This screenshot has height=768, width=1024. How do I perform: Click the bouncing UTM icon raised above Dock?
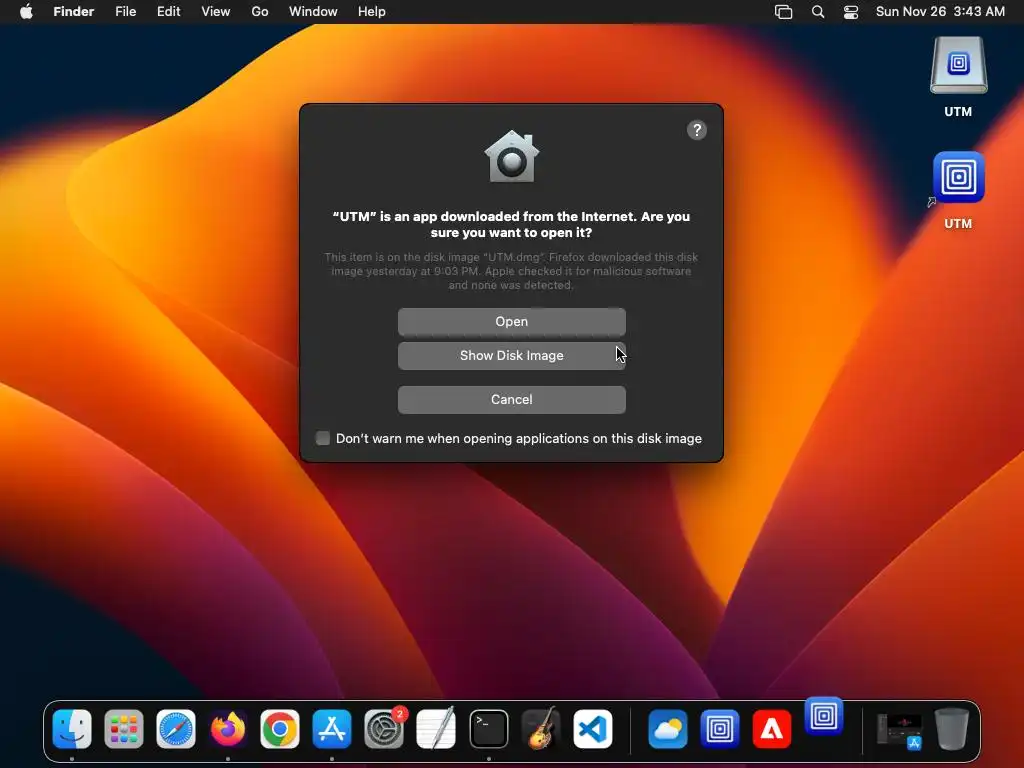click(x=824, y=716)
